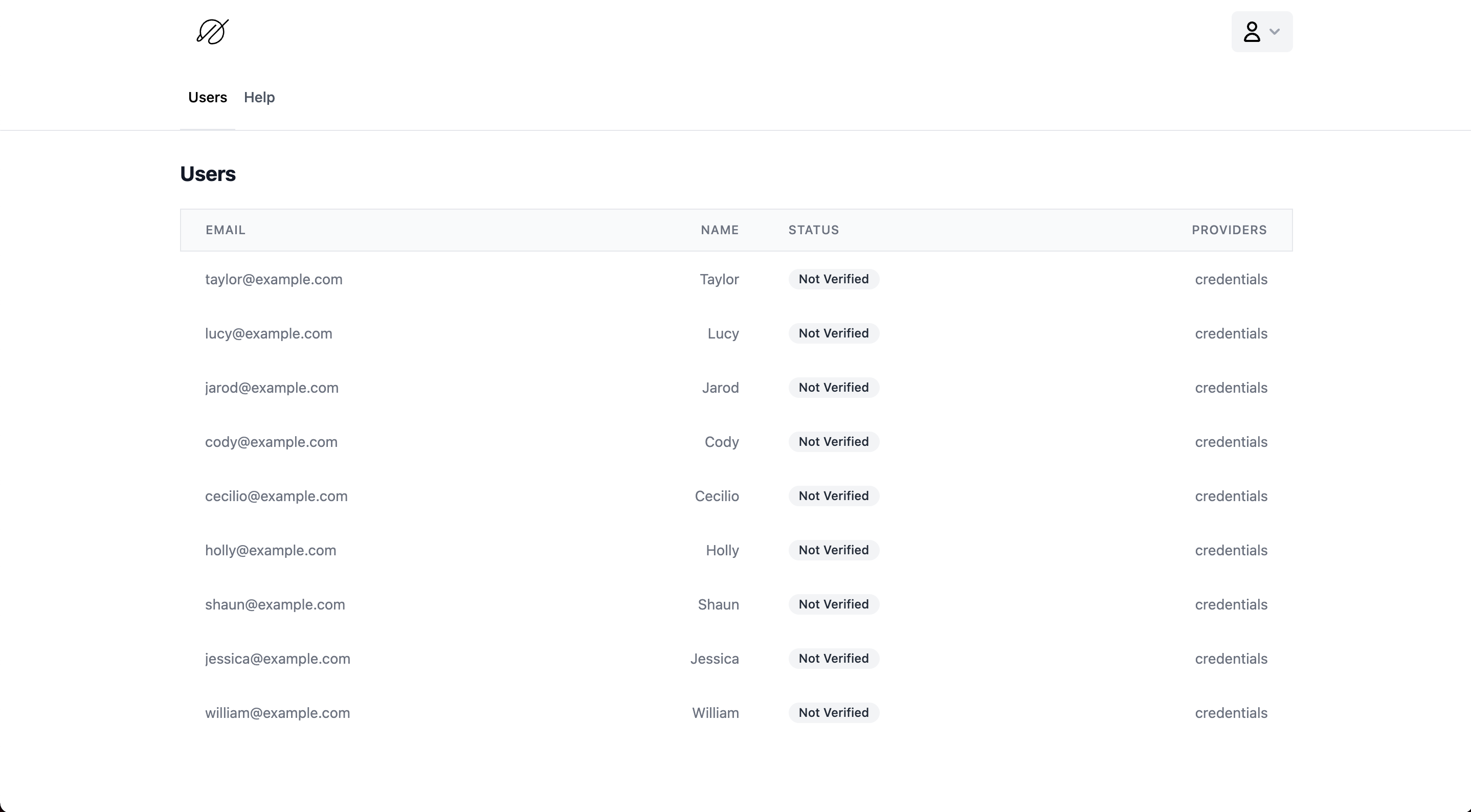Select taylor@example.com email link
The height and width of the screenshot is (812, 1471).
coord(273,279)
